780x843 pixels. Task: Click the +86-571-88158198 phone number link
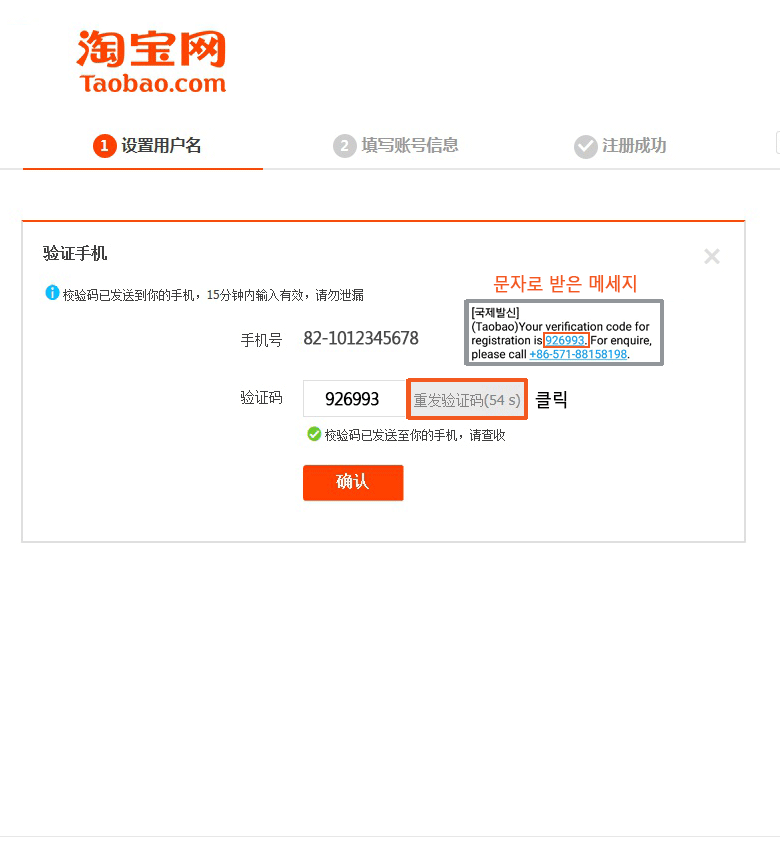pos(578,354)
